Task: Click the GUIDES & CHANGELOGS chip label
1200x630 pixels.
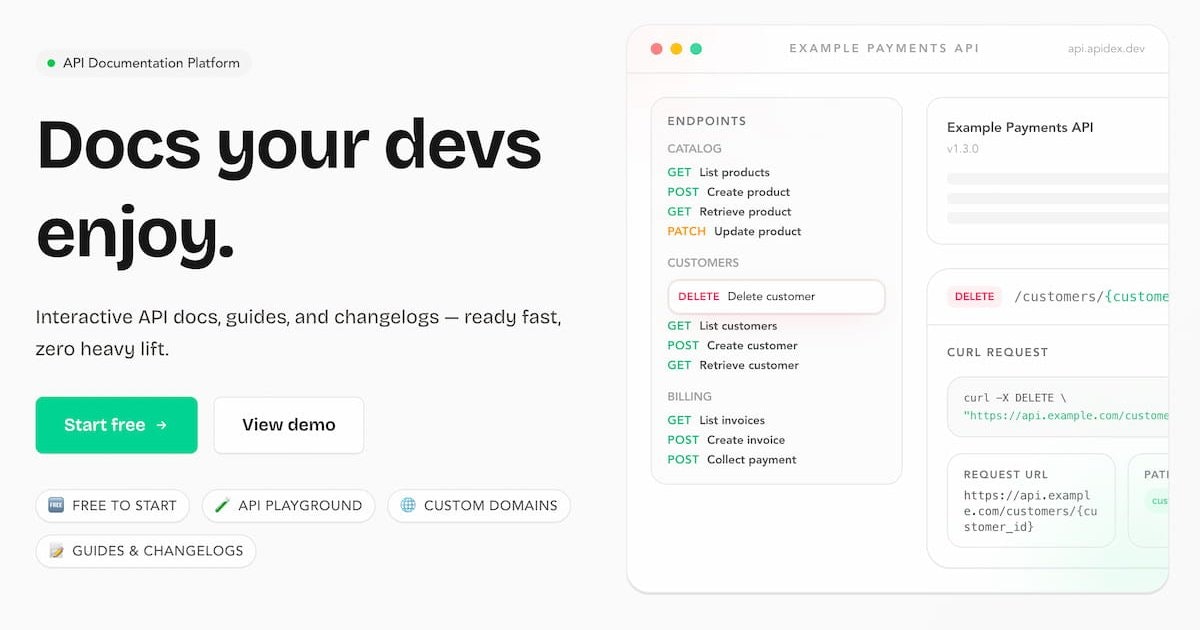Action: [158, 552]
